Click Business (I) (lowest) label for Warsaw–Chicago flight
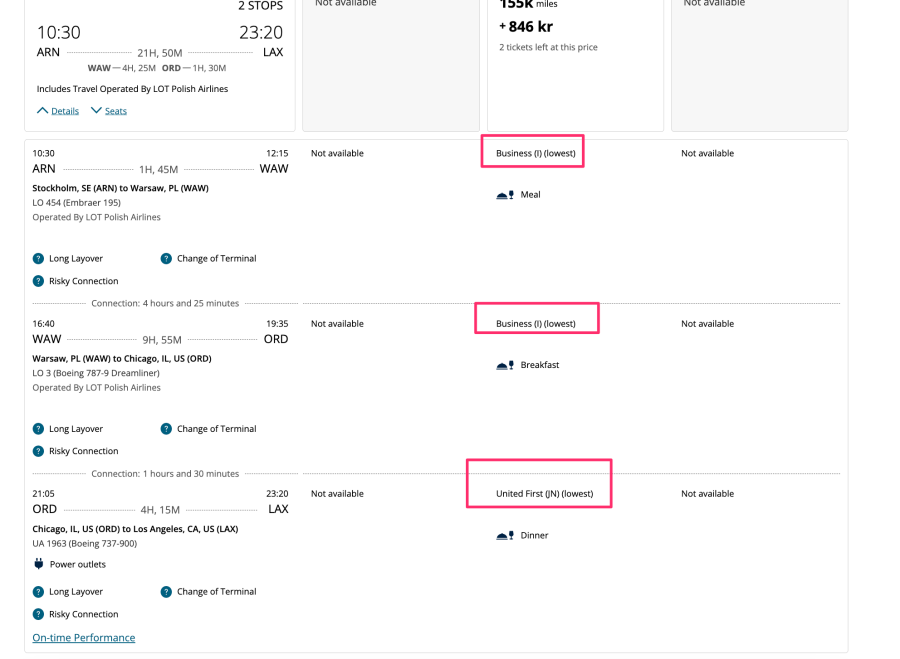Viewport: 900px width, 659px height. tap(535, 324)
